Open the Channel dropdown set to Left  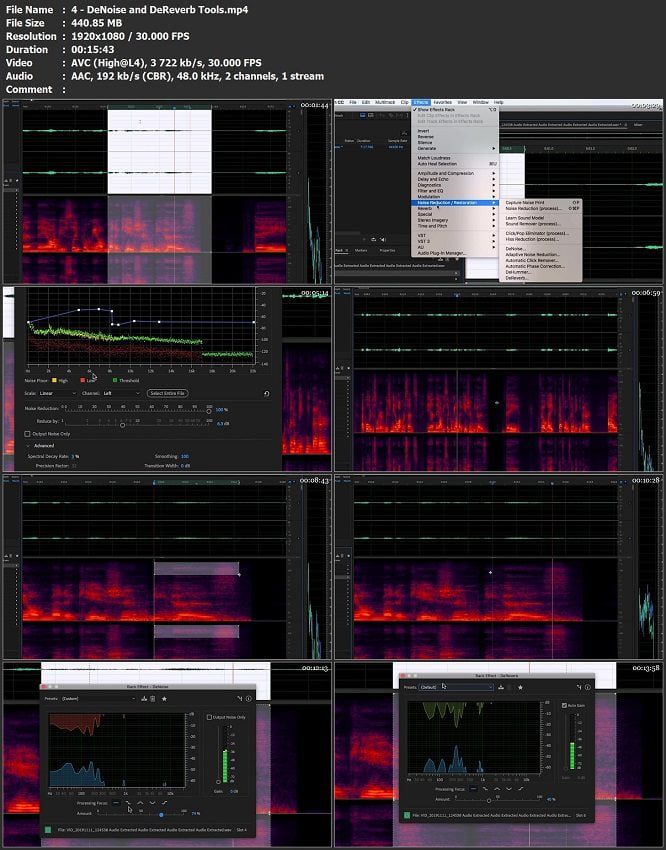tap(121, 393)
